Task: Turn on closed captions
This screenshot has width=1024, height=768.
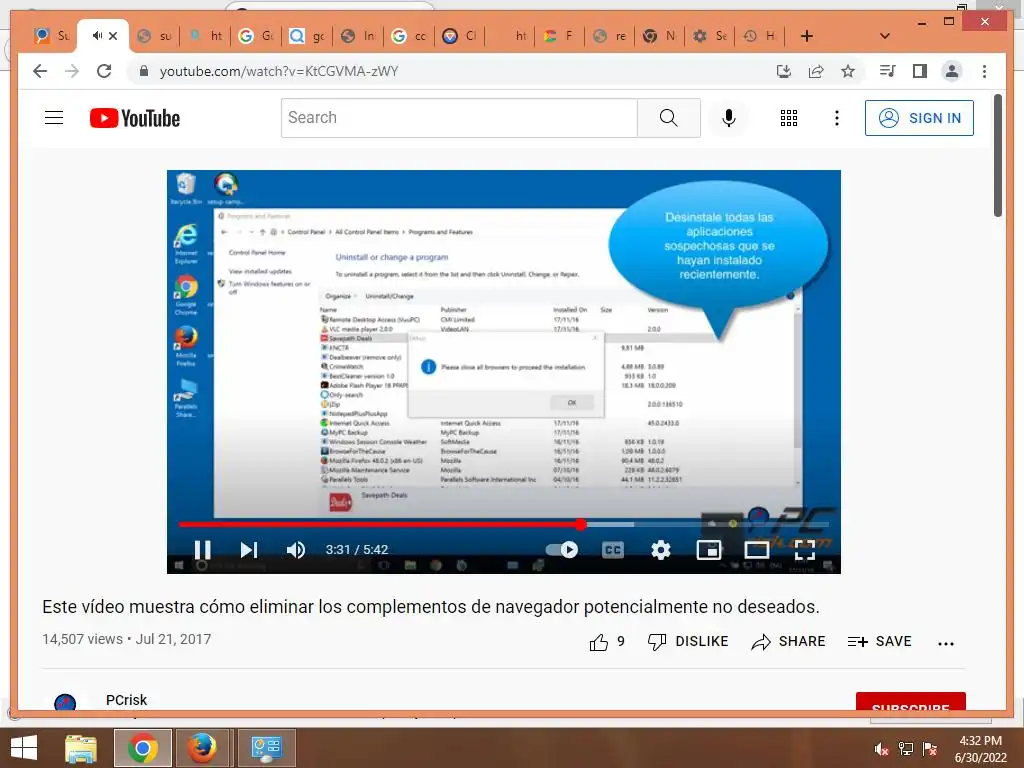Action: point(613,550)
